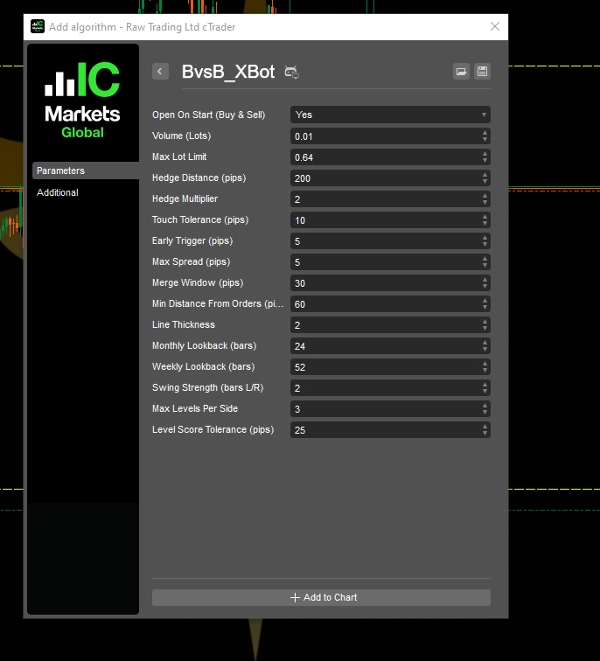The image size is (600, 661).
Task: Adjust the Swing Strength stepper arrows
Action: (485, 388)
